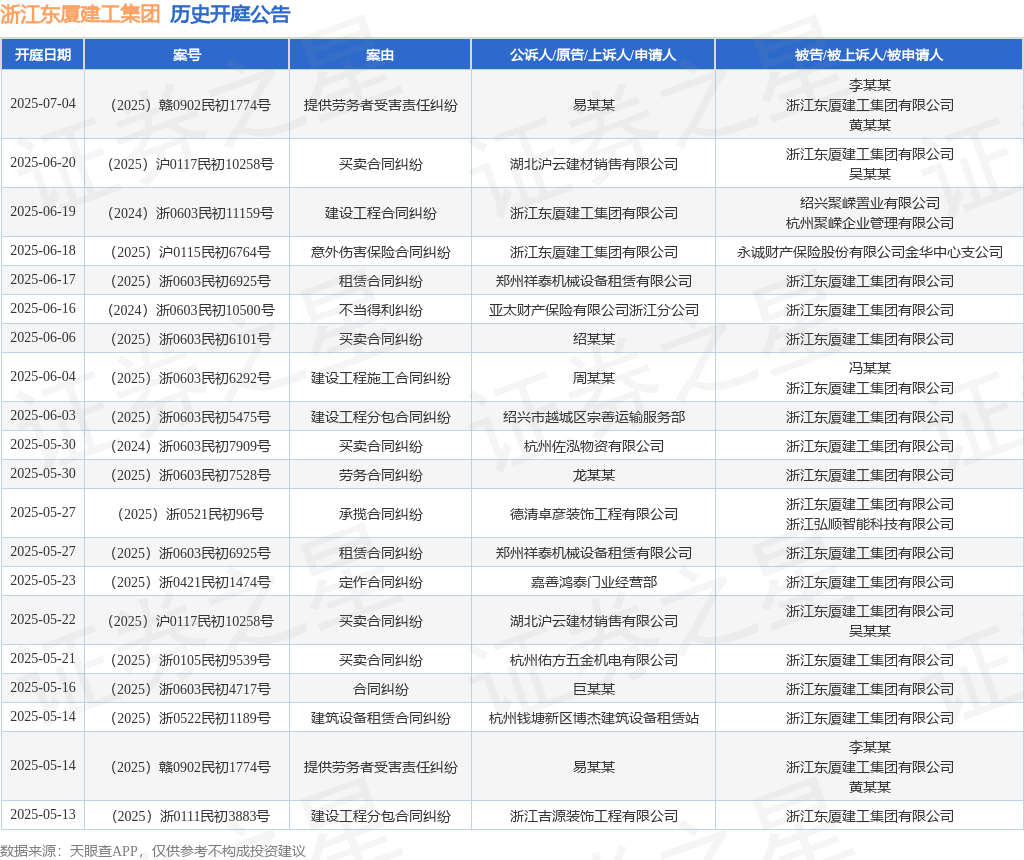Select case number (2025)浙0603民初5475号
Viewport: 1024px width, 860px height.
point(190,417)
